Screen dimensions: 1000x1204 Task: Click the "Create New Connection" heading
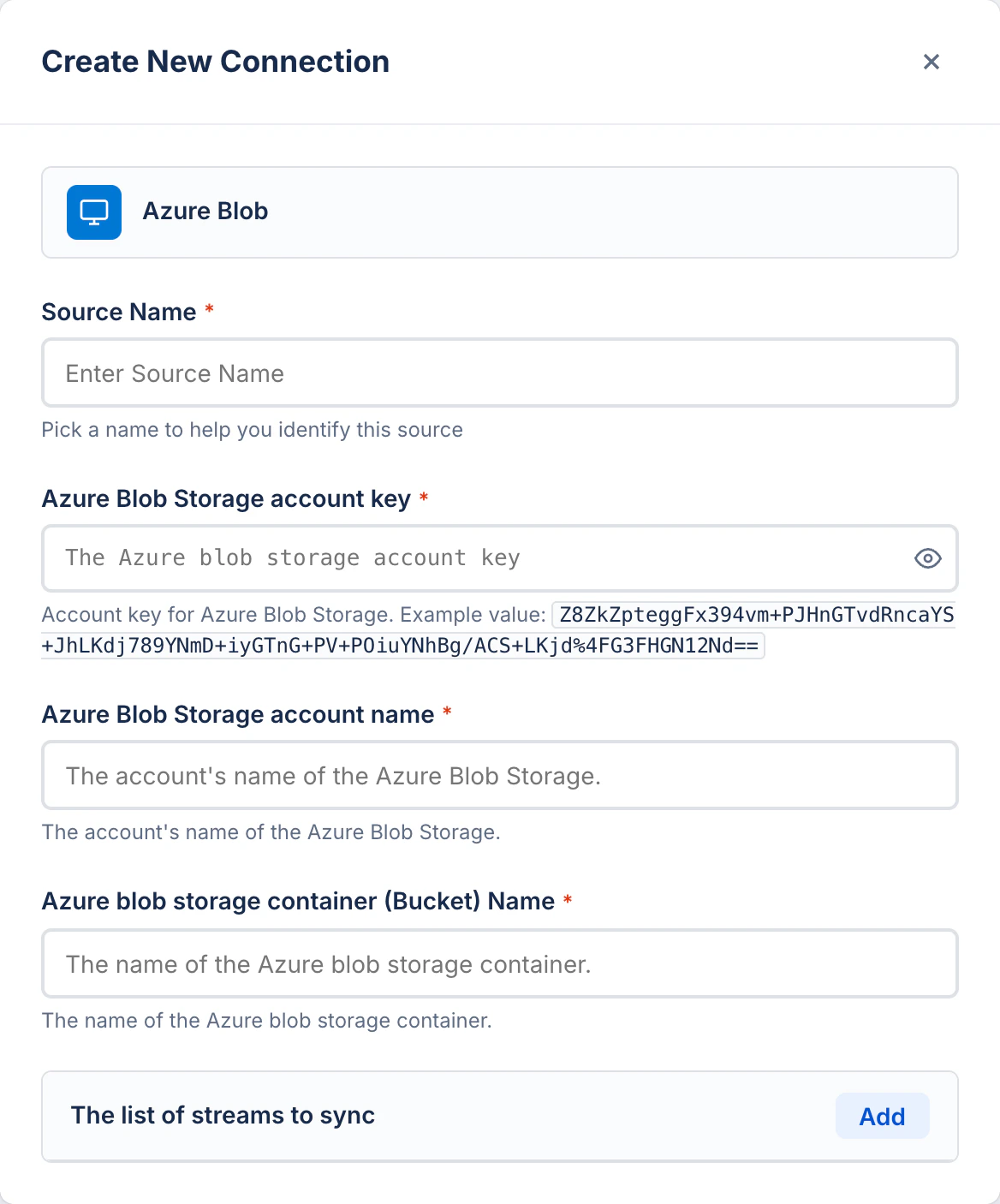[216, 62]
